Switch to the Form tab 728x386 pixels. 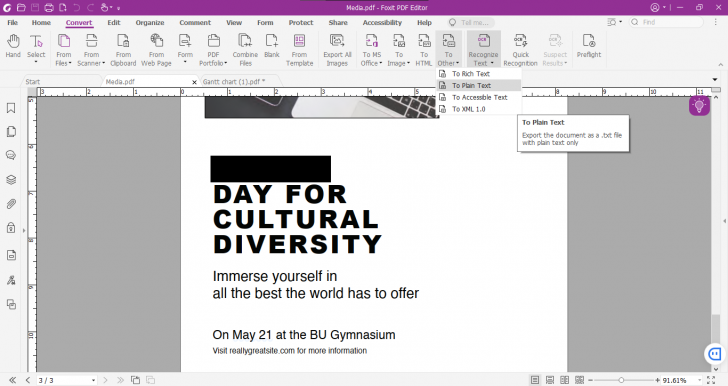pos(265,22)
